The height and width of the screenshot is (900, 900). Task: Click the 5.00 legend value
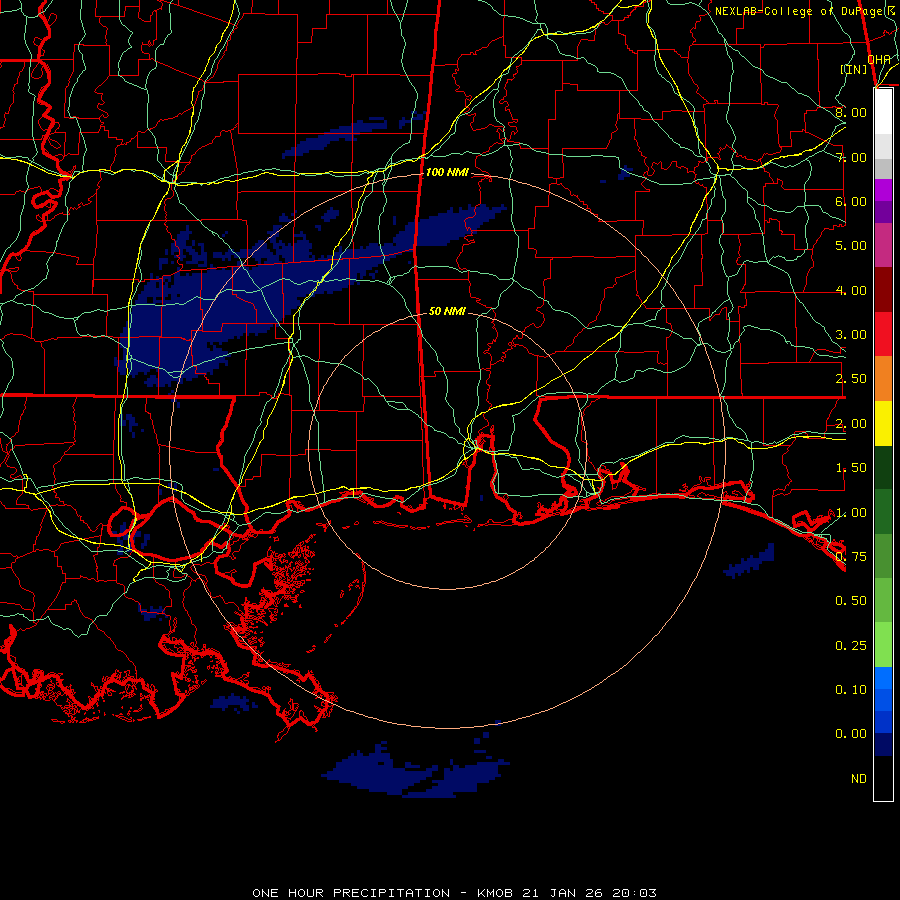(851, 246)
